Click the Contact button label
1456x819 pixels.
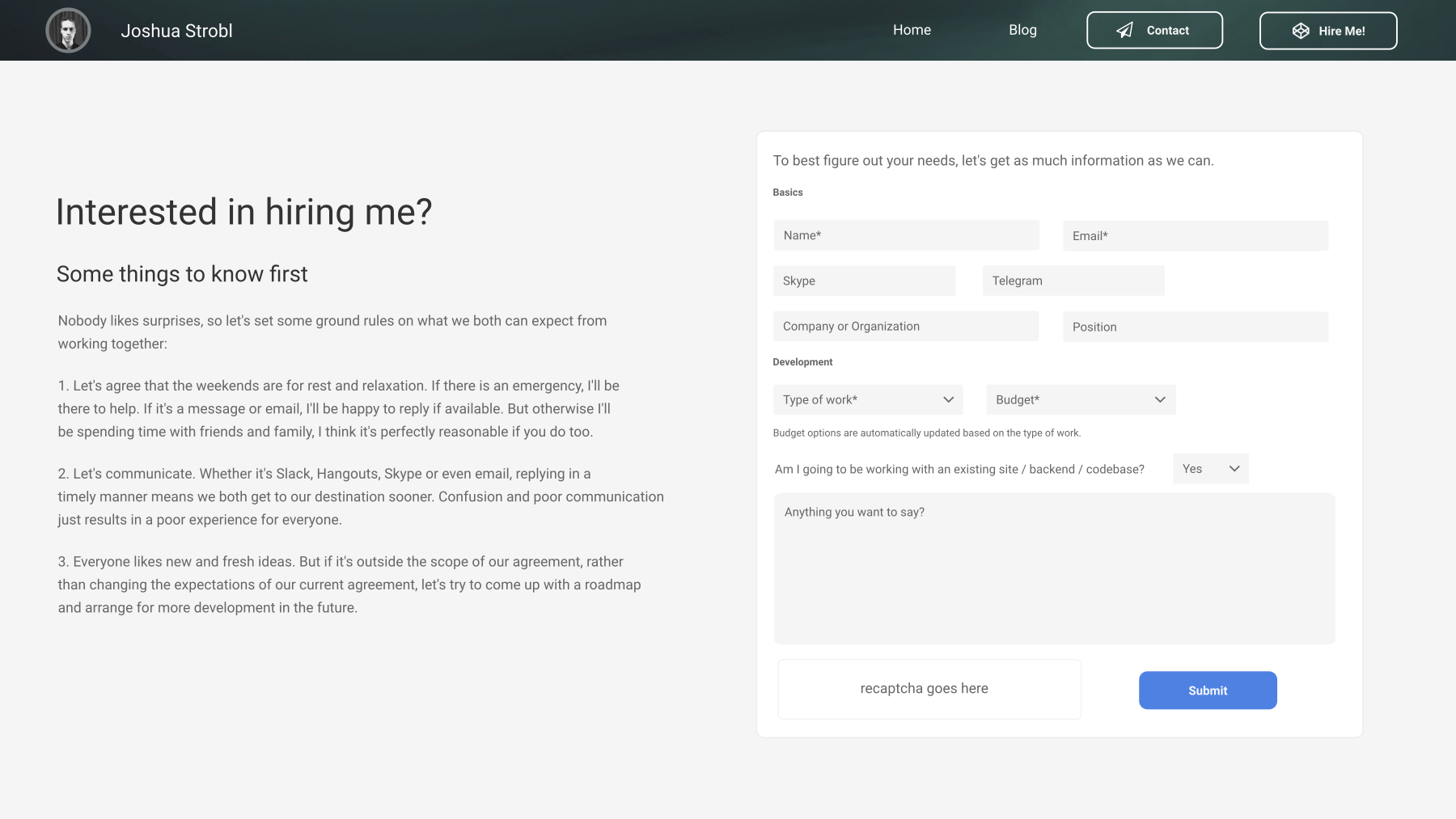tap(1167, 31)
